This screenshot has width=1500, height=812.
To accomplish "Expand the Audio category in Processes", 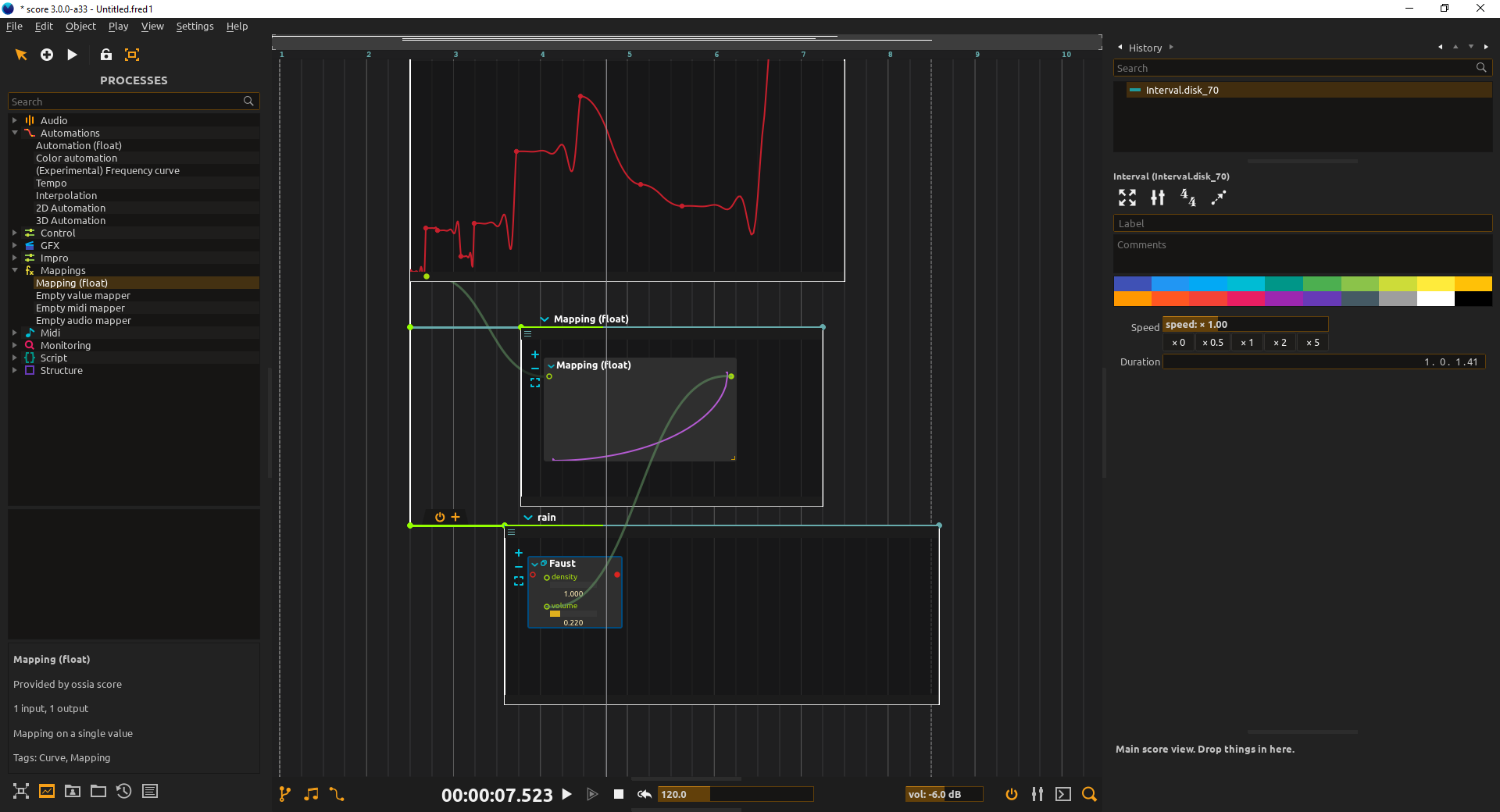I will [15, 120].
